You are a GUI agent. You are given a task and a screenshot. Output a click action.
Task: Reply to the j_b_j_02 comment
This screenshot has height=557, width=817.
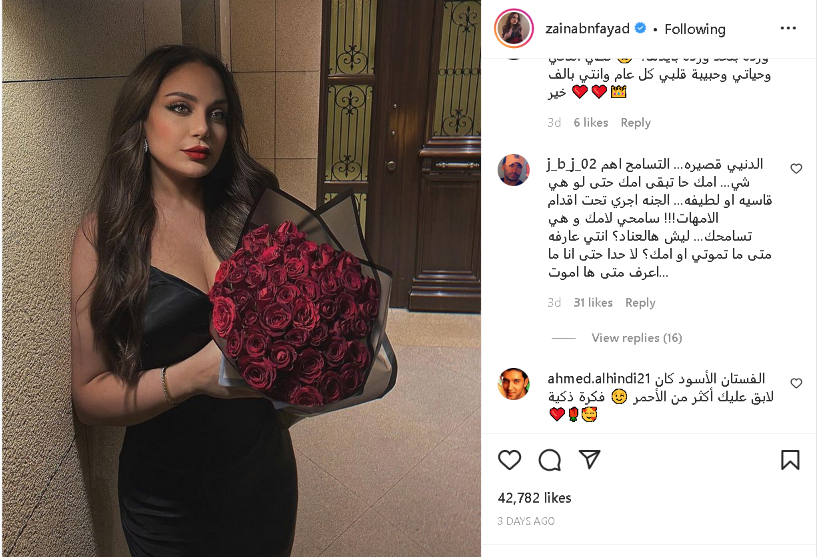pyautogui.click(x=640, y=303)
